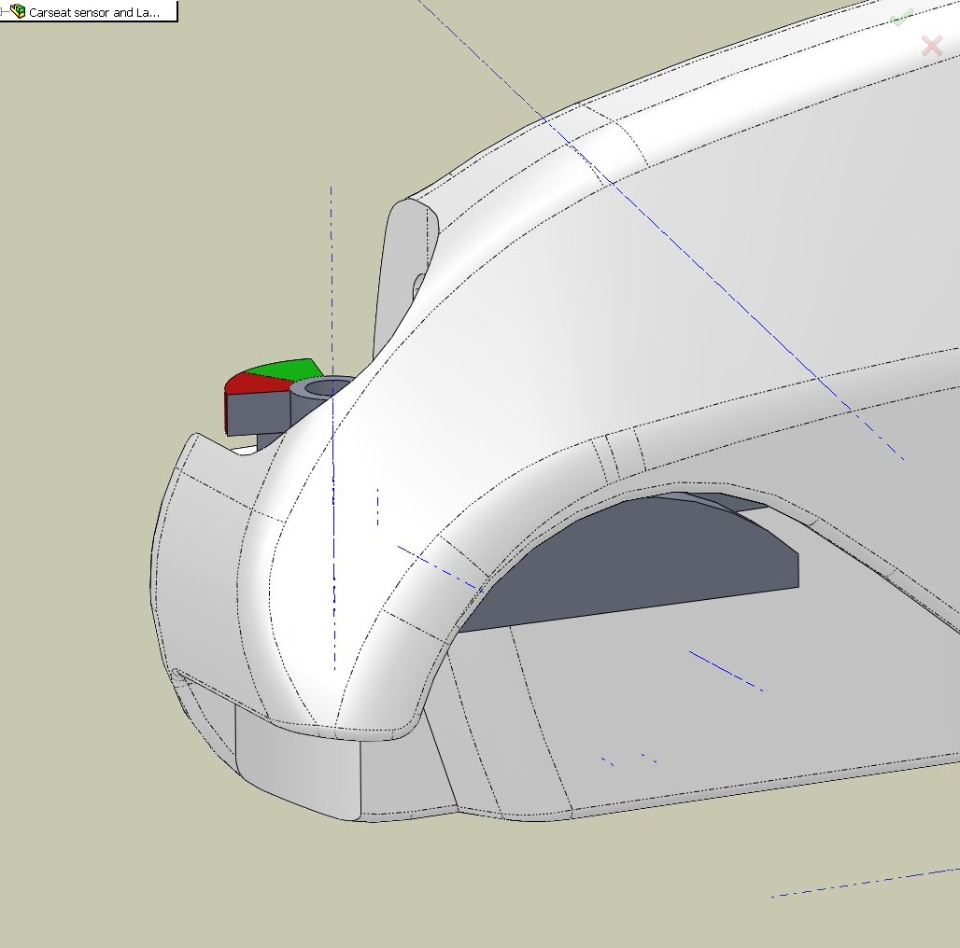The image size is (960, 948).
Task: Click the green confirm checkmark icon
Action: click(902, 18)
